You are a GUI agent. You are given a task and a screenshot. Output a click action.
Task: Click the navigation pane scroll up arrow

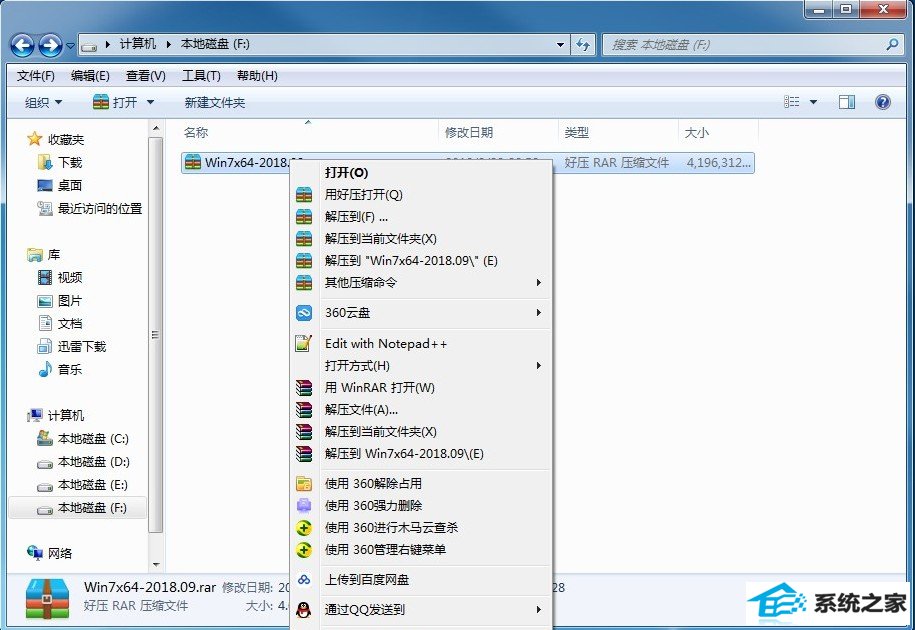[156, 128]
